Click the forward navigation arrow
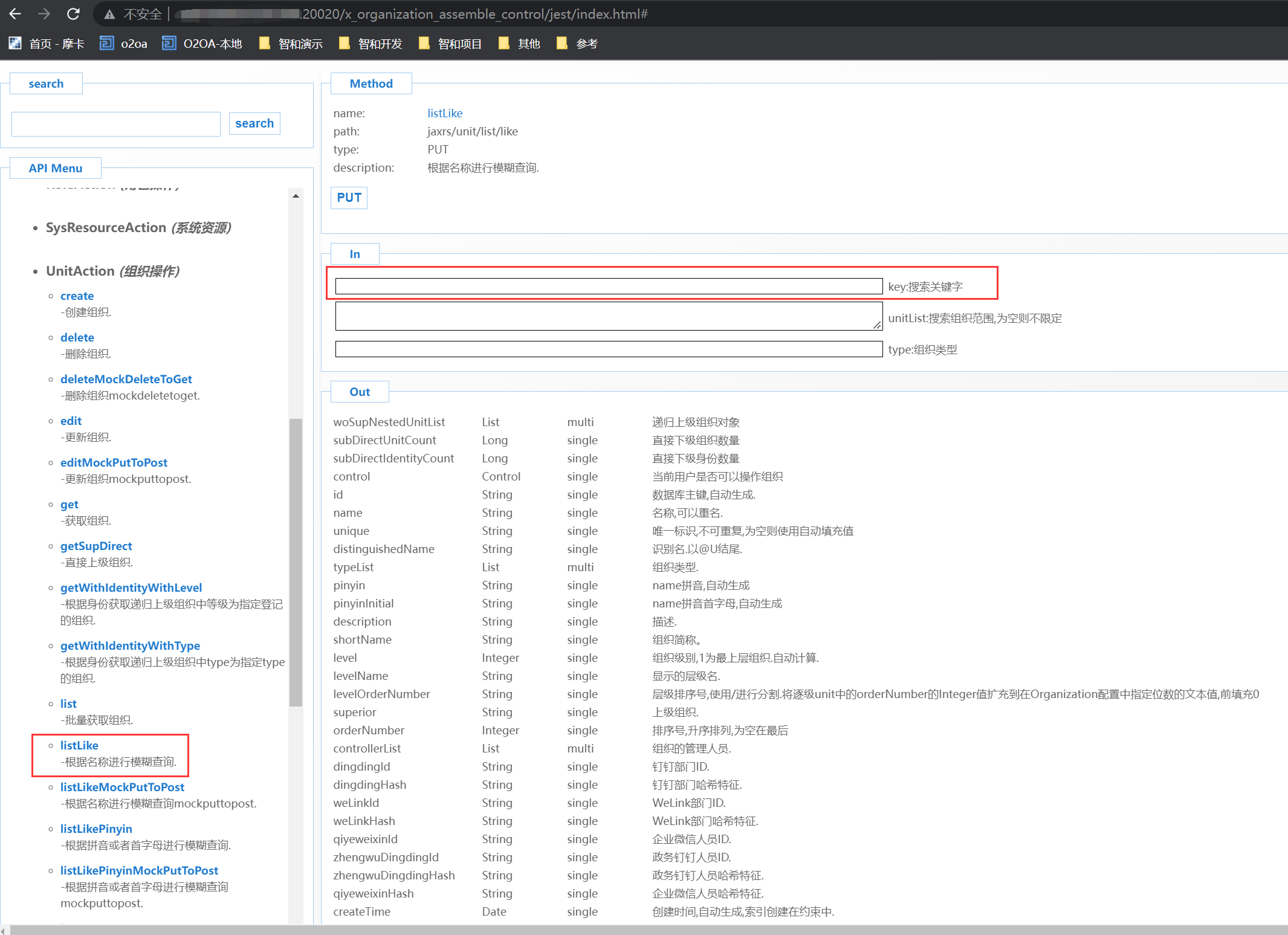This screenshot has width=1288, height=935. pyautogui.click(x=44, y=14)
